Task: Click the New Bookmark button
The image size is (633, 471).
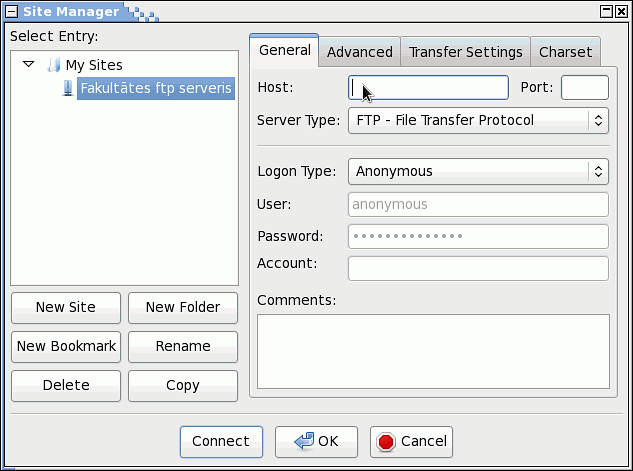Action: [66, 347]
